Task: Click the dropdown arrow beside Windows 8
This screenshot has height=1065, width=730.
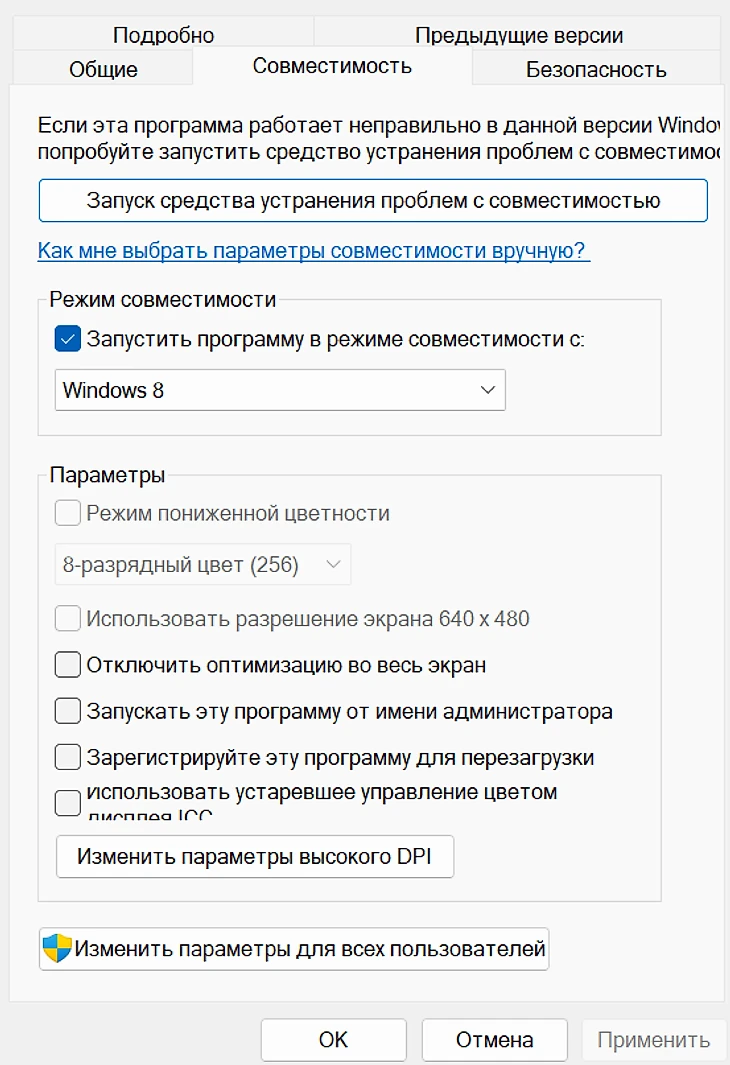Action: click(x=487, y=390)
